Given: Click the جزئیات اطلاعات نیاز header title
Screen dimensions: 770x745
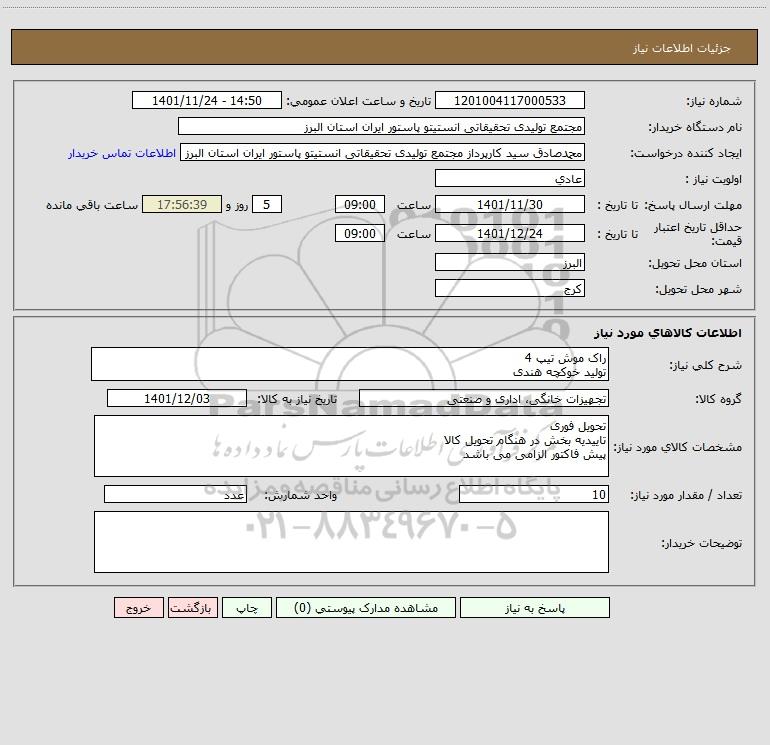Looking at the screenshot, I should coord(682,48).
